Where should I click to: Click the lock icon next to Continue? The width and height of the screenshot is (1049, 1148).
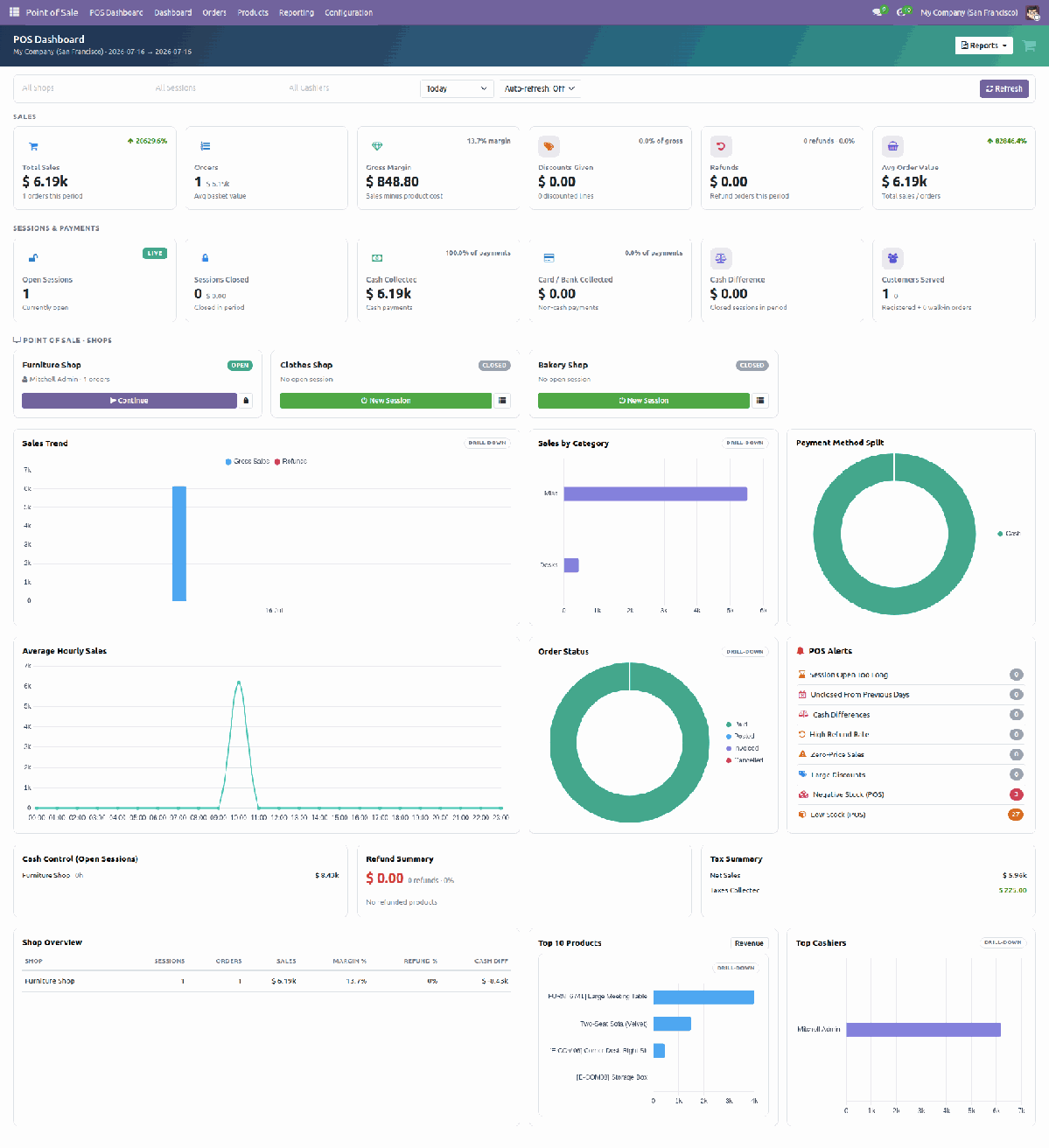point(246,401)
